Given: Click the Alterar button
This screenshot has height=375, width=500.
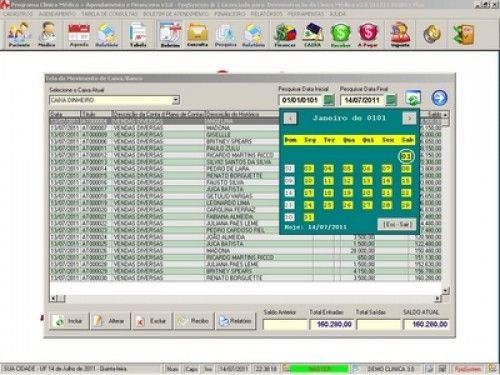Looking at the screenshot, I should click(x=111, y=321).
